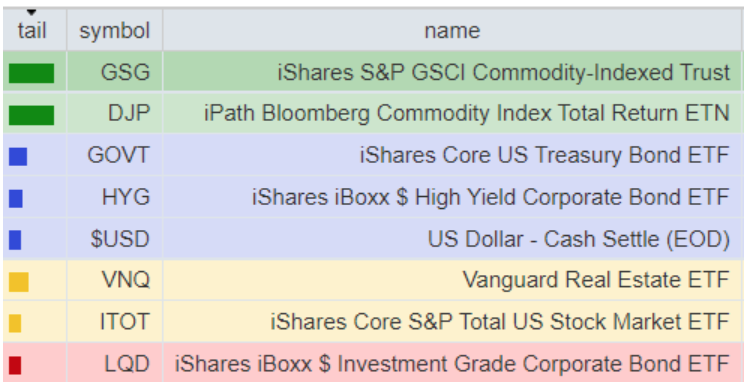Select the ITOT symbol cell
This screenshot has width=746, height=386.
coord(115,322)
